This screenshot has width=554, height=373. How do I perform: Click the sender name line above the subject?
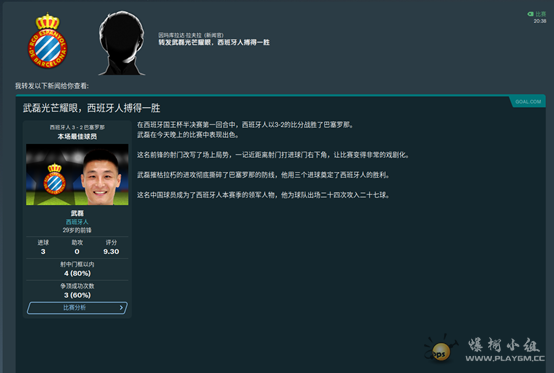[x=190, y=35]
